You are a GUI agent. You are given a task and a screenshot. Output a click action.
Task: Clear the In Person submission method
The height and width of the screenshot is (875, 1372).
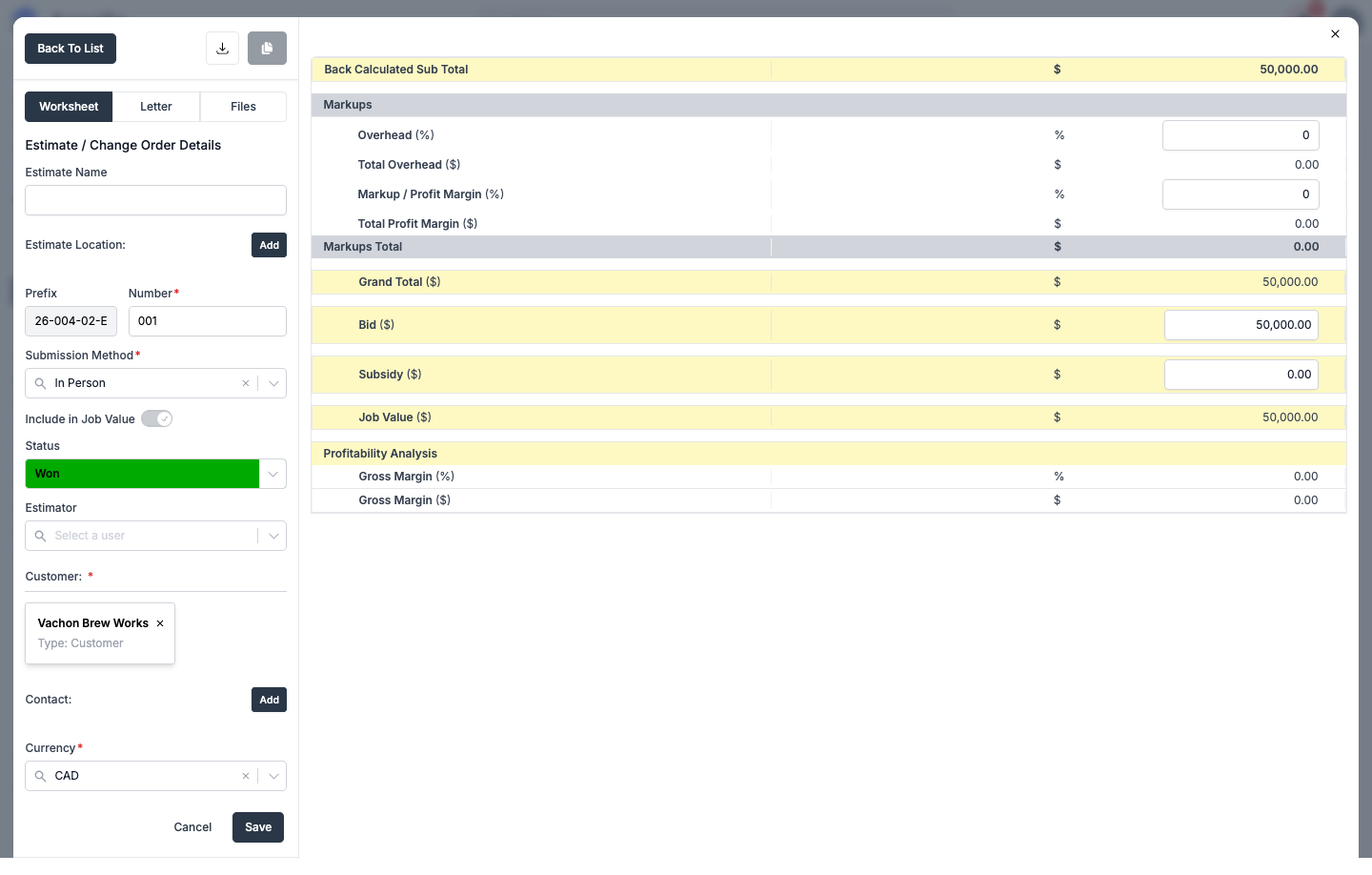[246, 383]
